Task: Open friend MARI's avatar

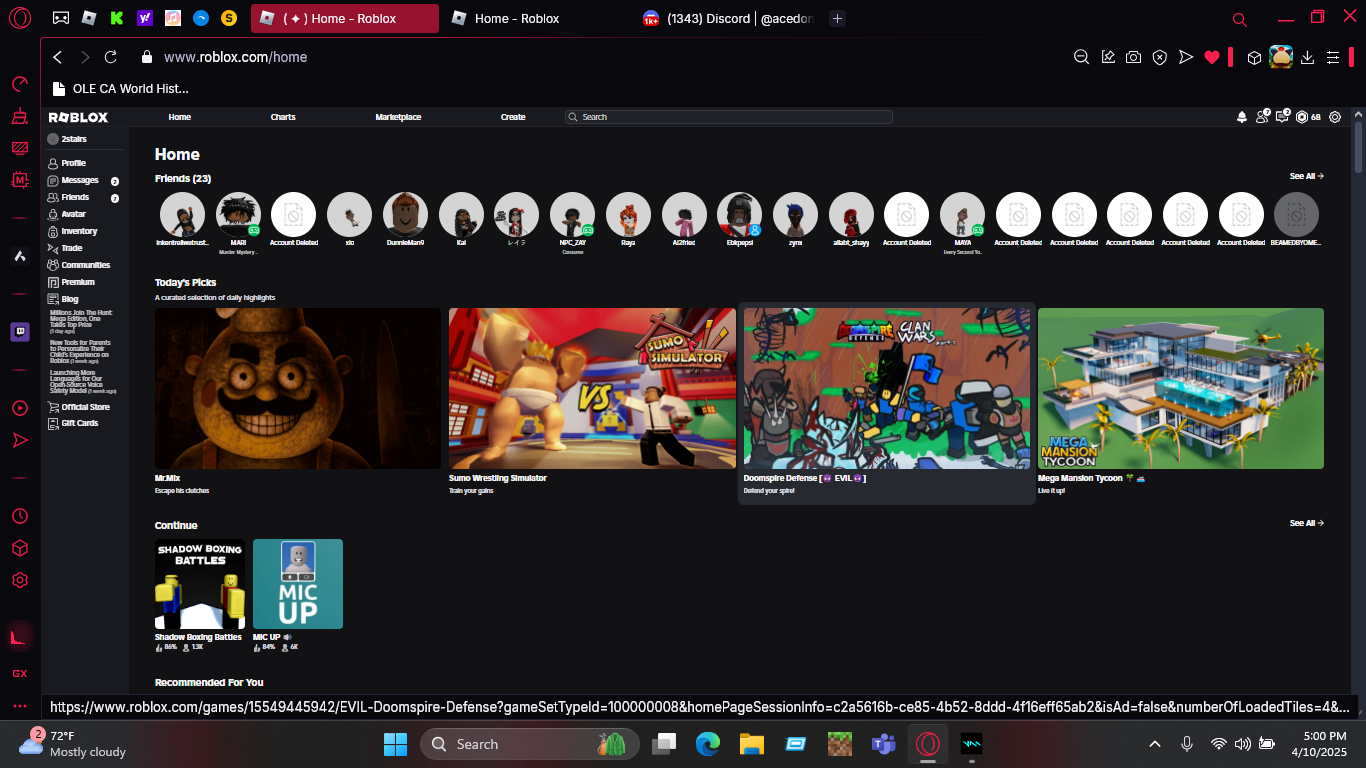Action: [238, 214]
